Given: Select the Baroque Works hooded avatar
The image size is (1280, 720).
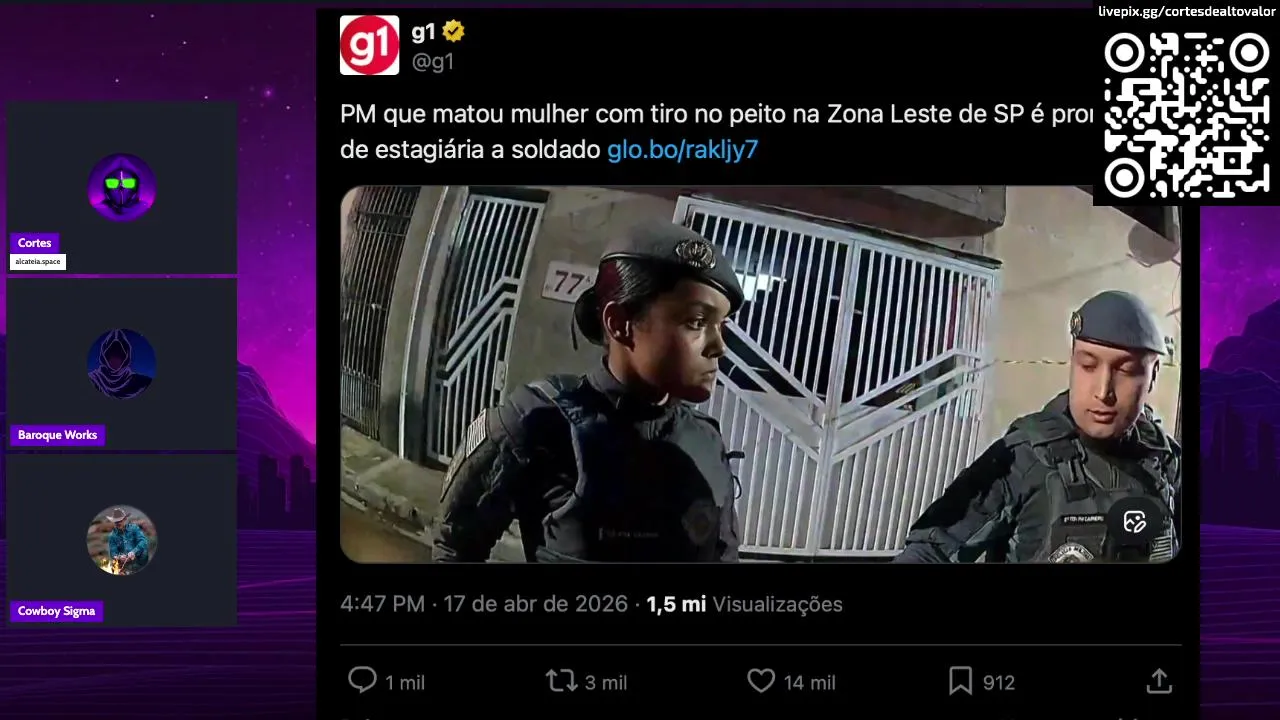Looking at the screenshot, I should [121, 363].
